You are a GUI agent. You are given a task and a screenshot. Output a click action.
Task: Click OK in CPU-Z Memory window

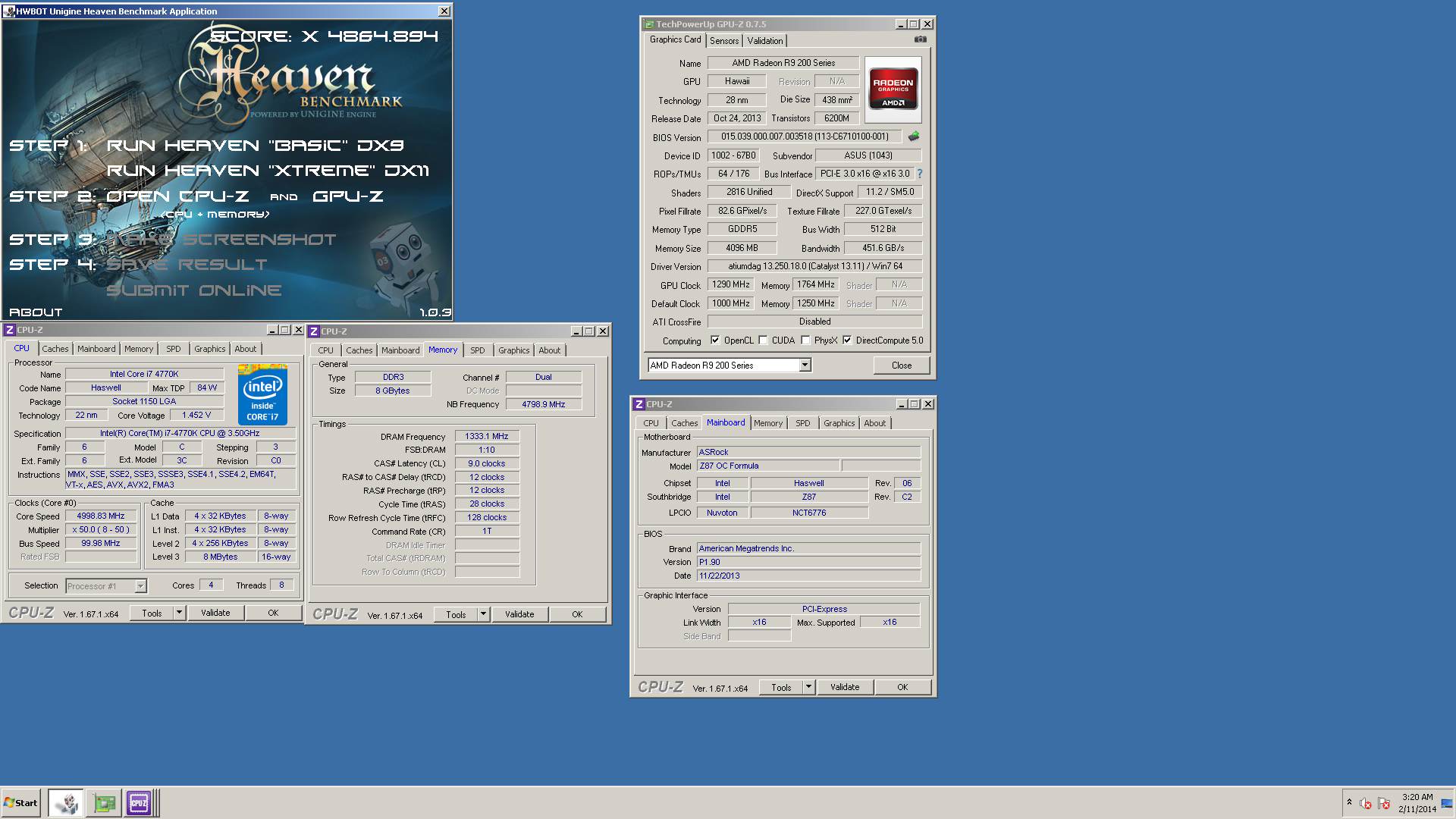tap(577, 614)
